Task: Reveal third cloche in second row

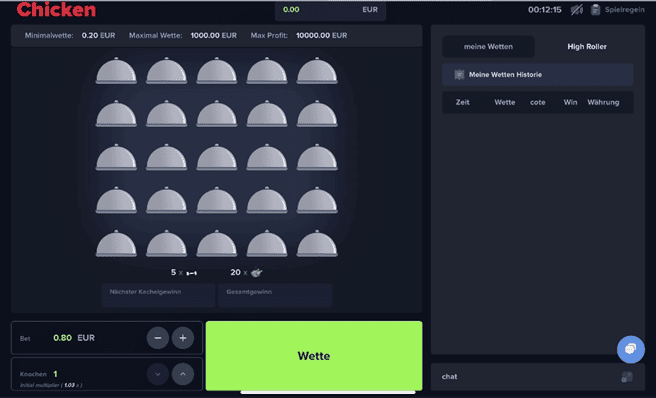Action: 217,114
